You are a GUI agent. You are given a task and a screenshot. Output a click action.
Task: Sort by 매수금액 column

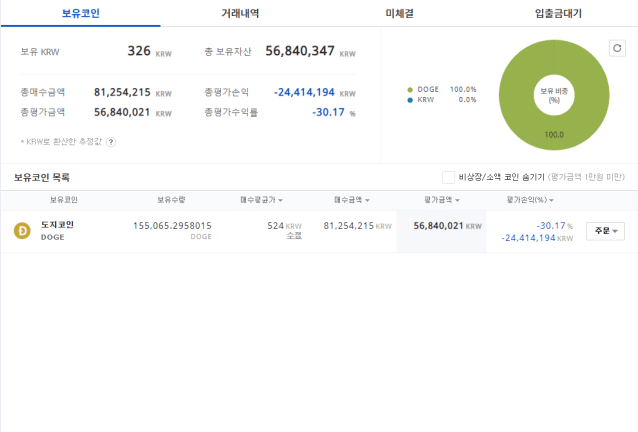point(352,200)
